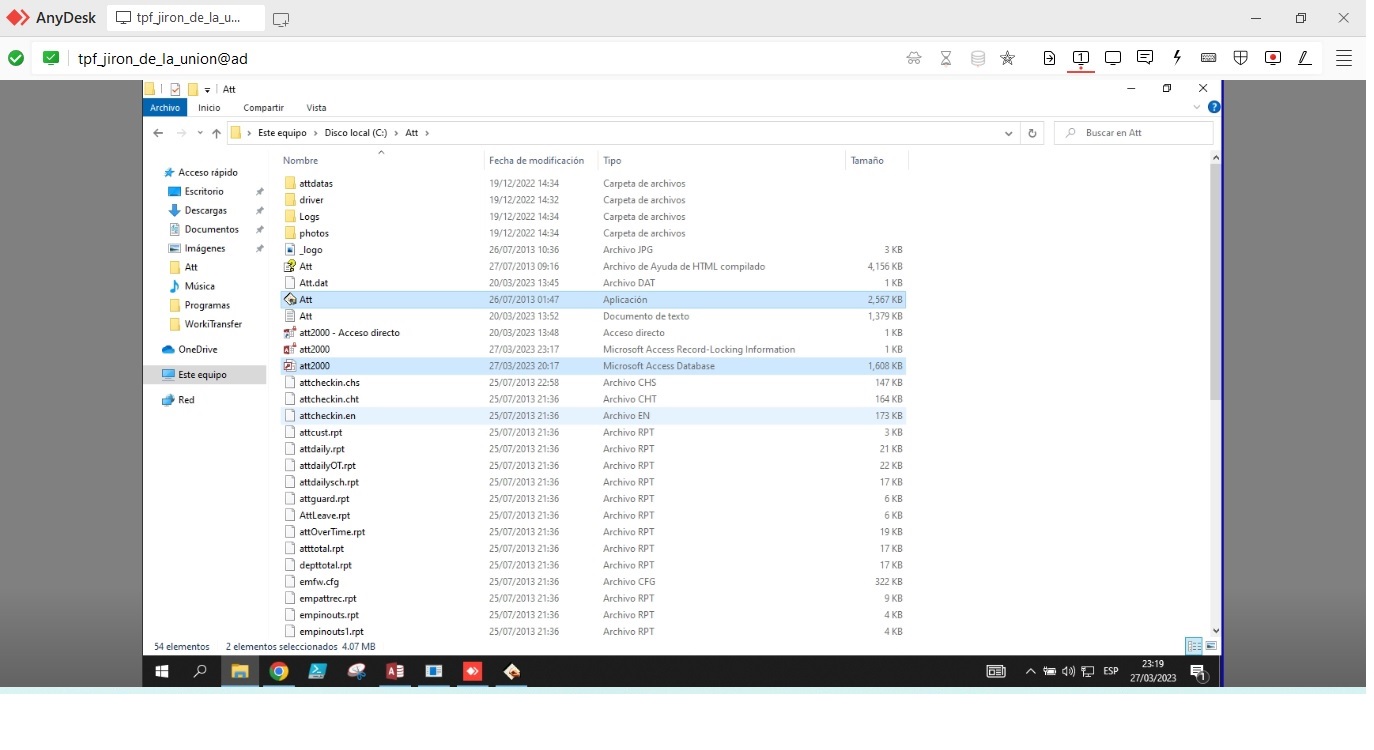The width and height of the screenshot is (1374, 750).
Task: Show hidden tray icons chevron
Action: pos(1030,672)
